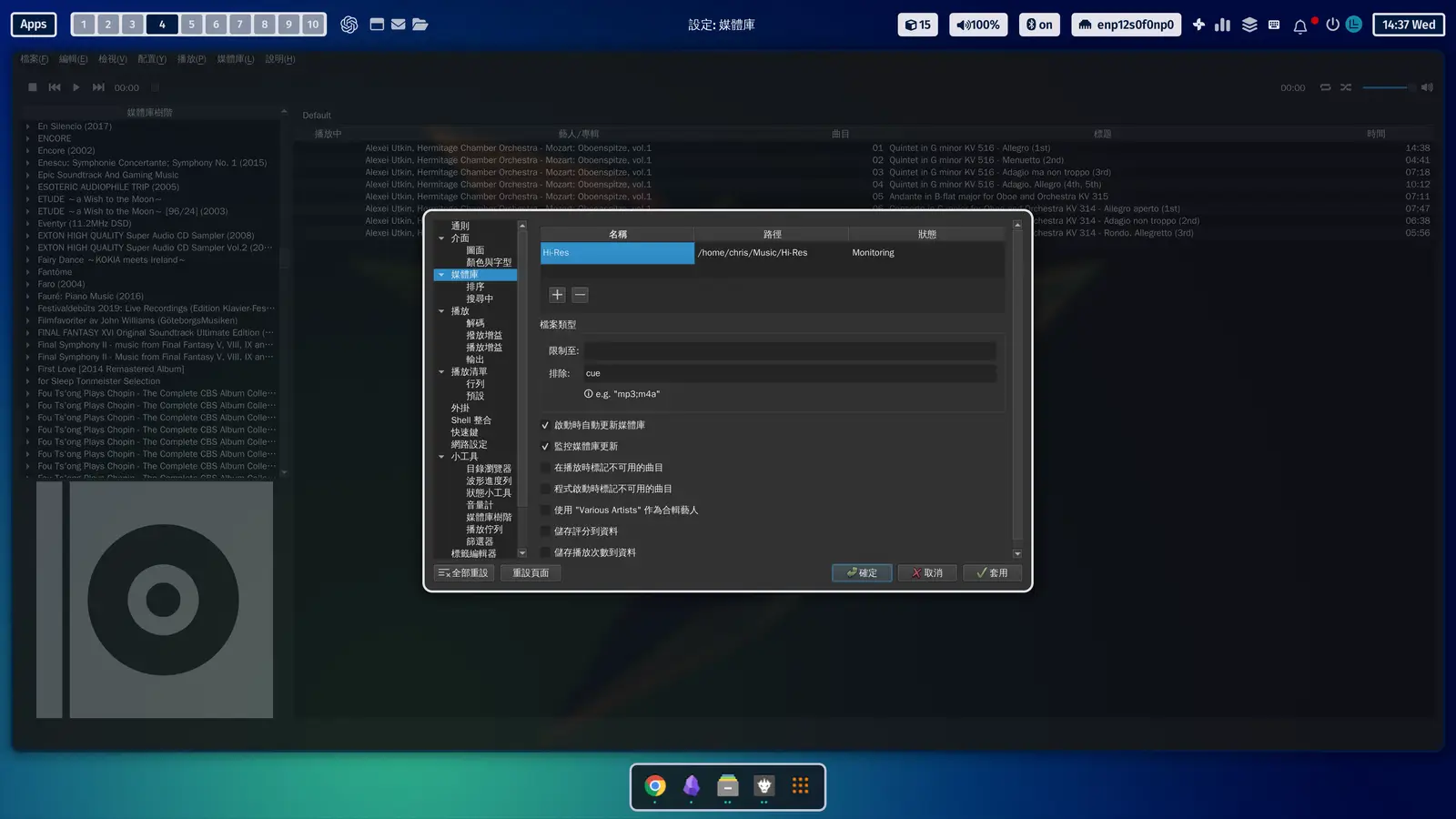
Task: Click the power icon in top bar
Action: coord(1332,25)
